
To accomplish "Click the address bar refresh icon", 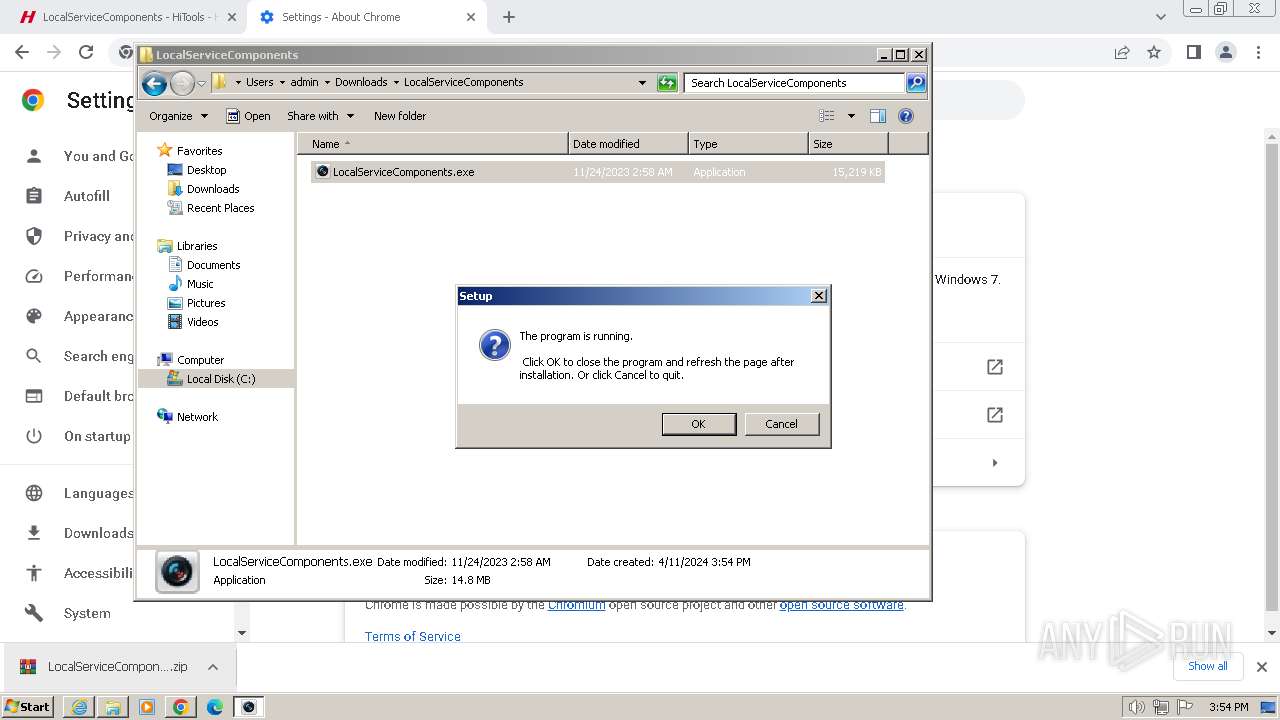I will click(667, 83).
